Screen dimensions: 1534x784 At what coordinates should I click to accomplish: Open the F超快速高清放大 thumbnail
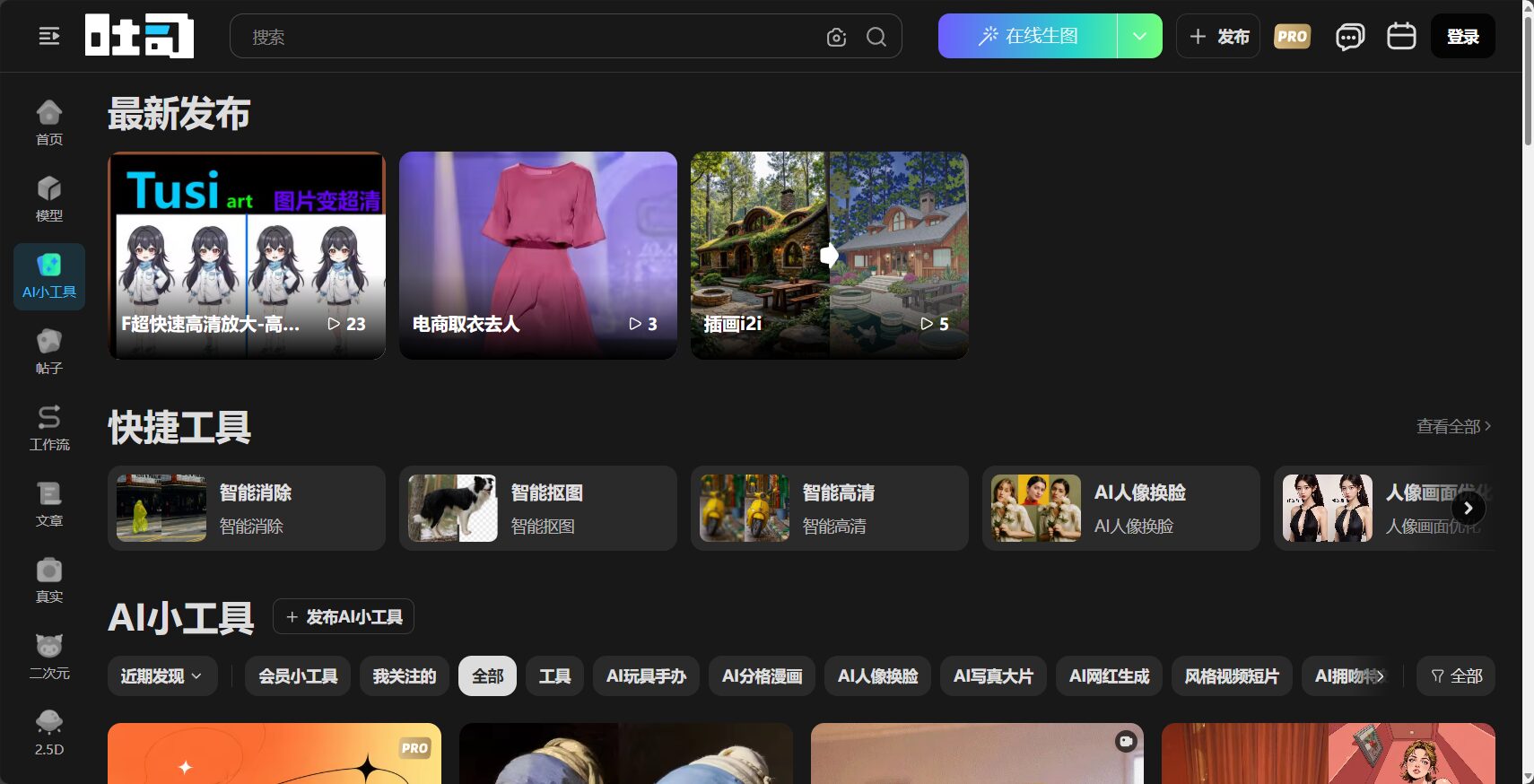coord(247,256)
